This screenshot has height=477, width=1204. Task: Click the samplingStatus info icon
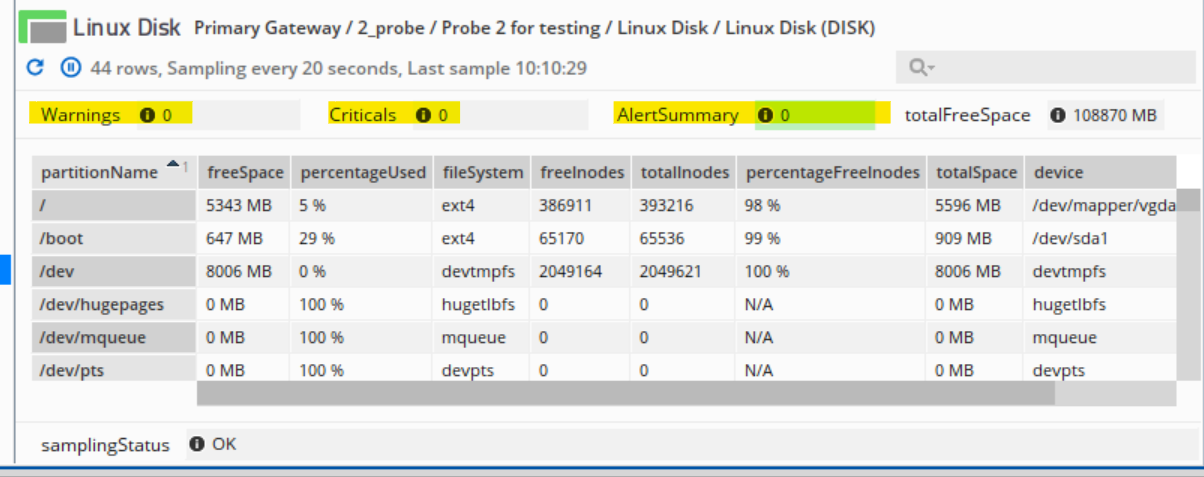pos(197,444)
